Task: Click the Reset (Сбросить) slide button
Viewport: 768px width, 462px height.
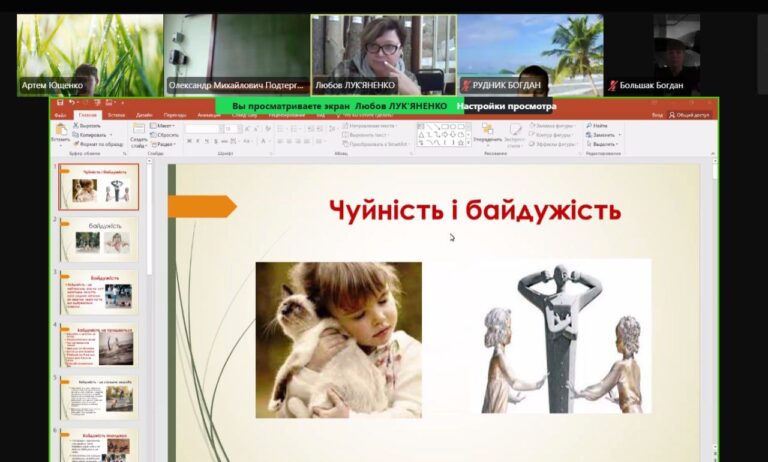Action: point(168,134)
